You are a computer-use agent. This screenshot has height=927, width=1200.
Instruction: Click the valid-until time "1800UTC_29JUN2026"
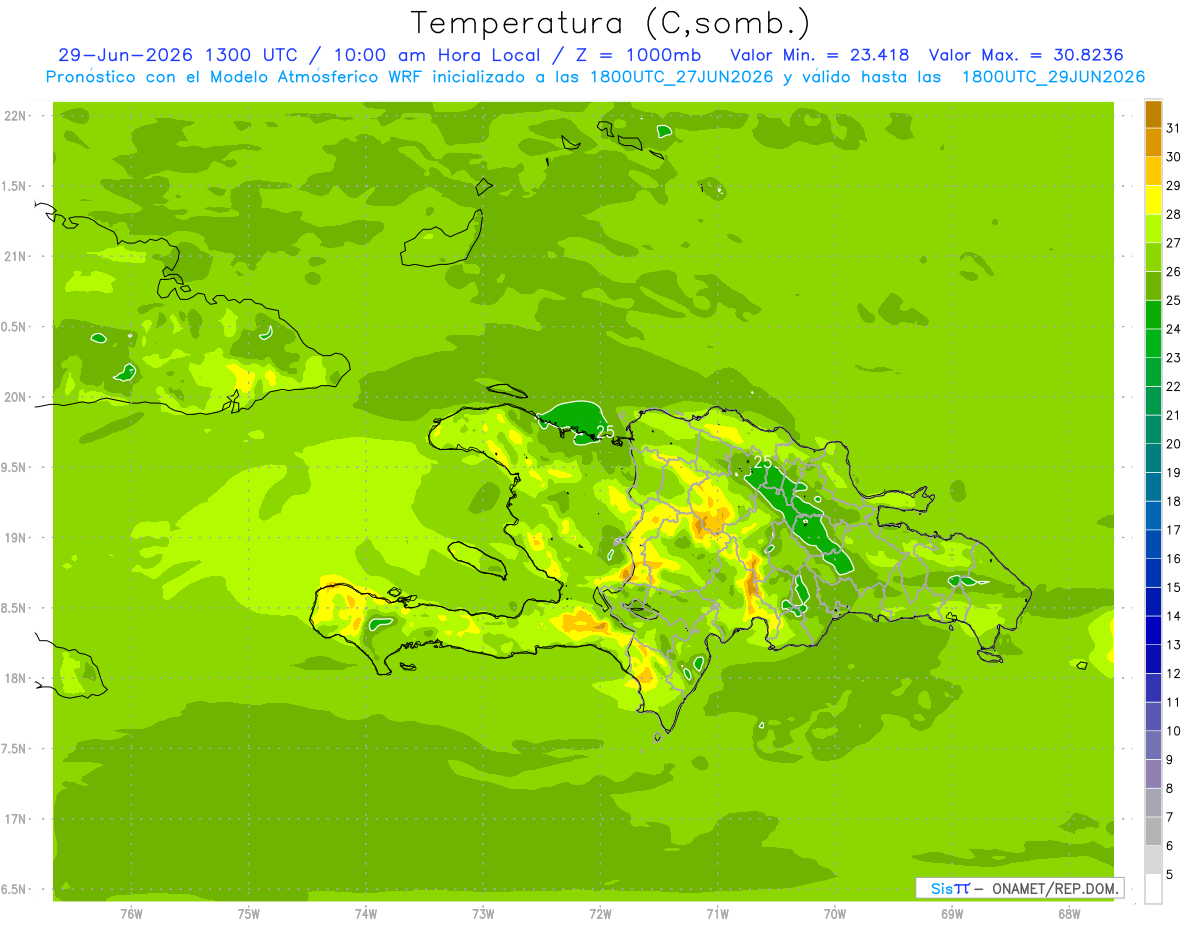pyautogui.click(x=1053, y=77)
